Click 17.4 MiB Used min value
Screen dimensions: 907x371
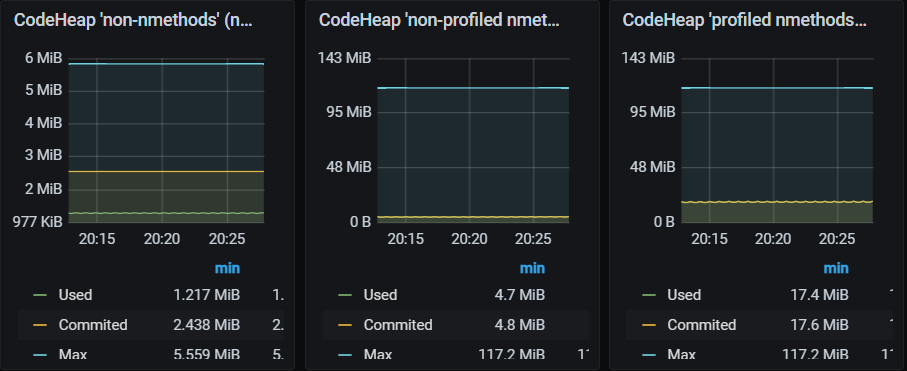[x=819, y=295]
